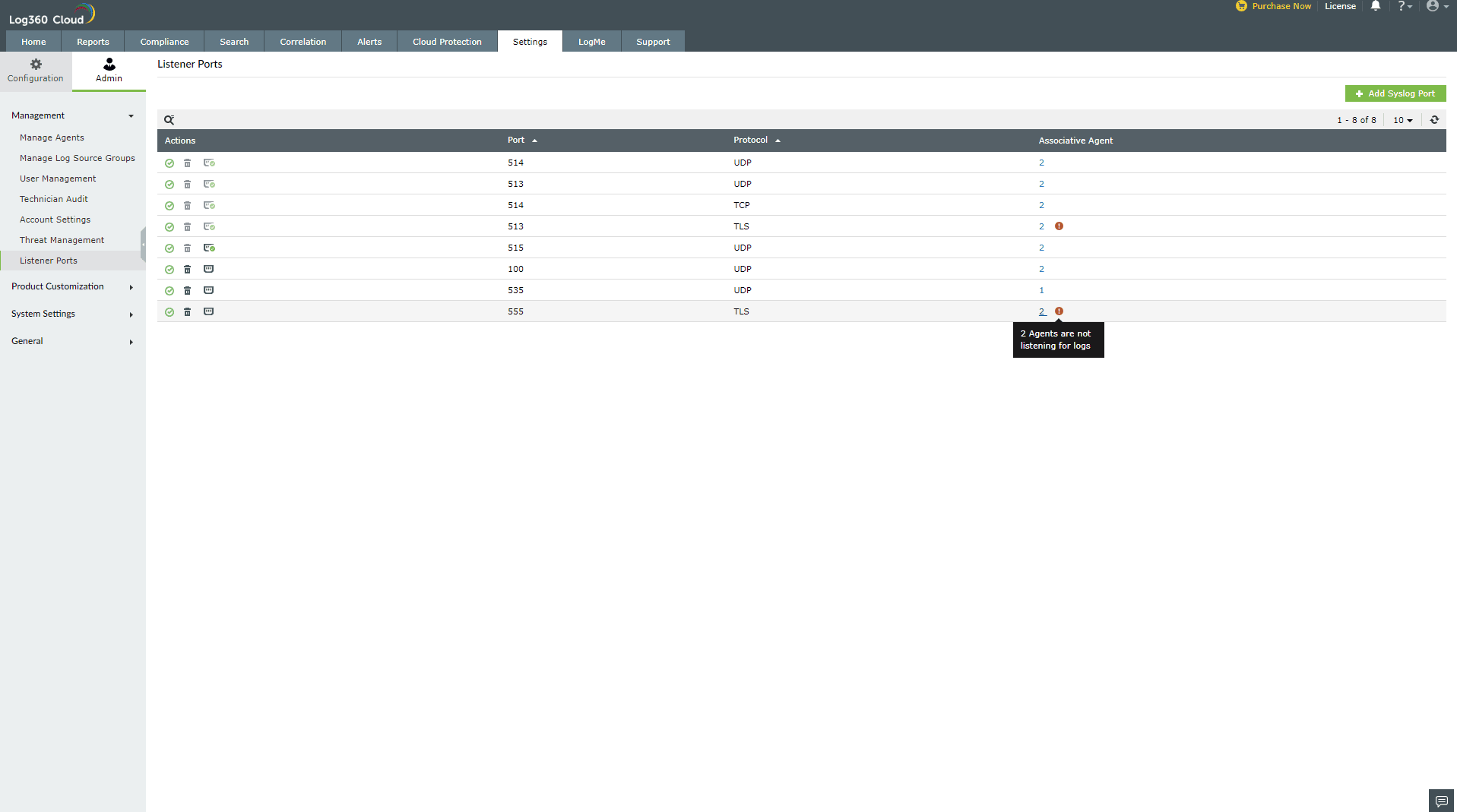Viewport: 1457px width, 812px height.
Task: Open the Support tab
Action: pyautogui.click(x=653, y=42)
